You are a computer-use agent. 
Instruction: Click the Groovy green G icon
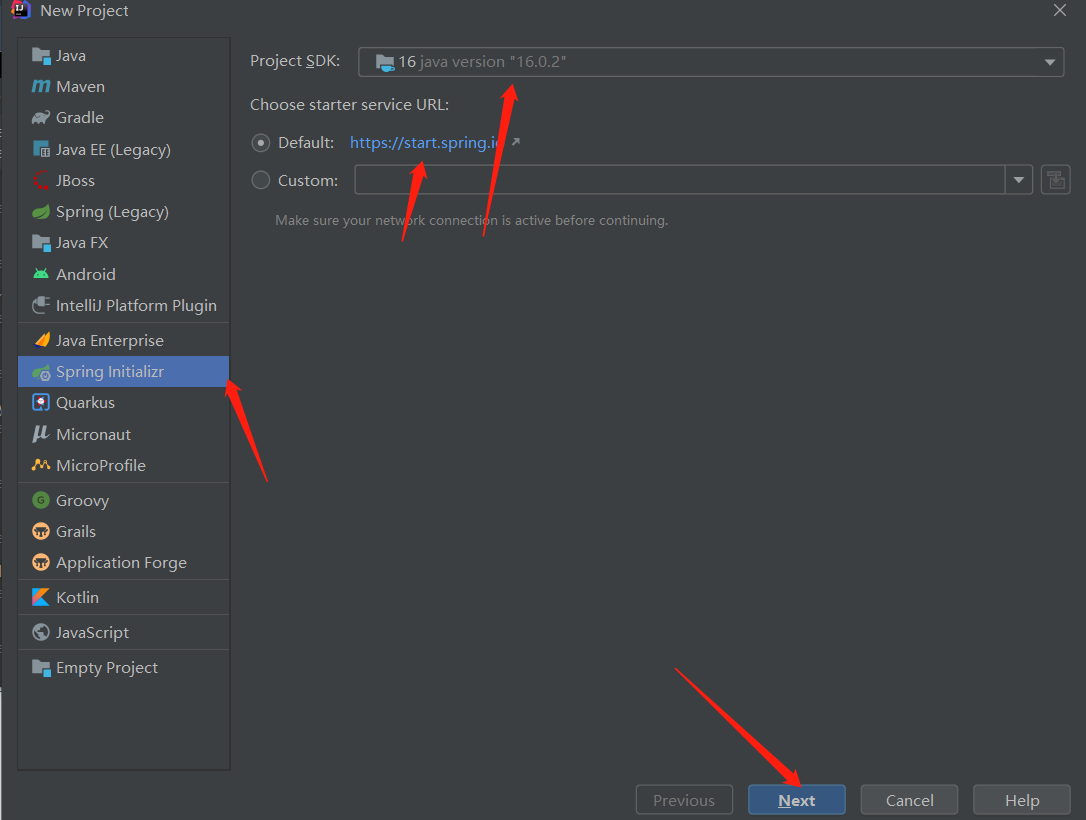(x=41, y=500)
